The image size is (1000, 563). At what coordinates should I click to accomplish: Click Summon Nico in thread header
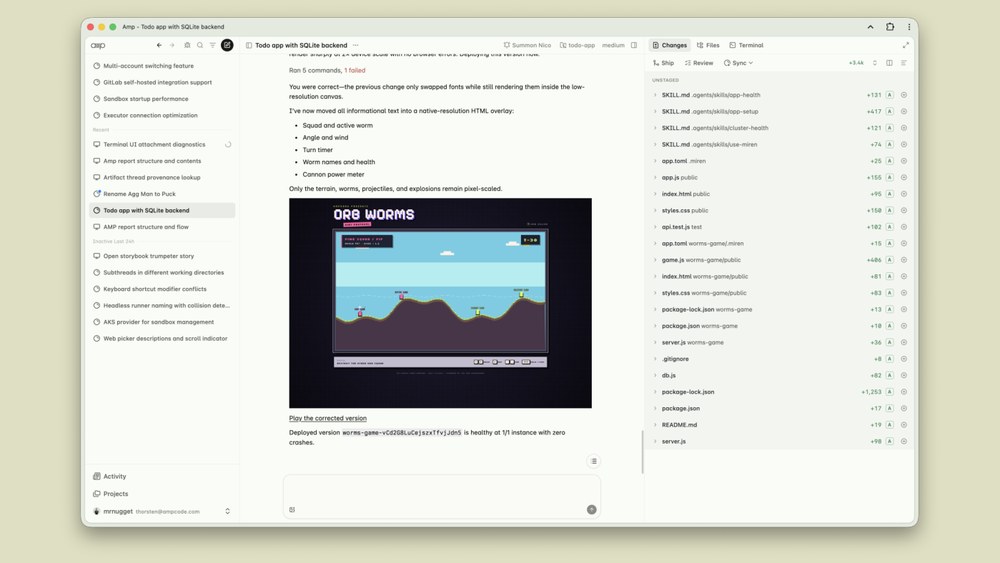527,45
